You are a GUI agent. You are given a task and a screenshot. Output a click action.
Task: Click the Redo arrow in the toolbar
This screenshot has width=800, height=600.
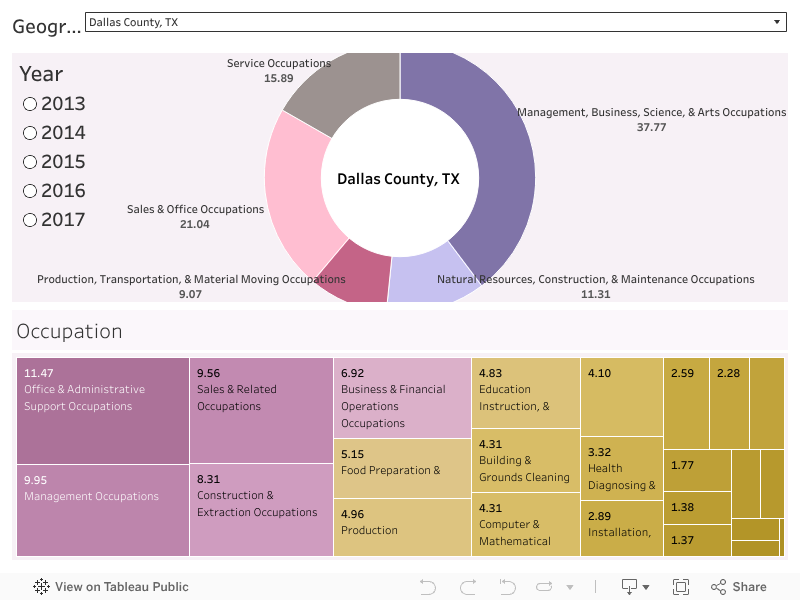pyautogui.click(x=468, y=587)
